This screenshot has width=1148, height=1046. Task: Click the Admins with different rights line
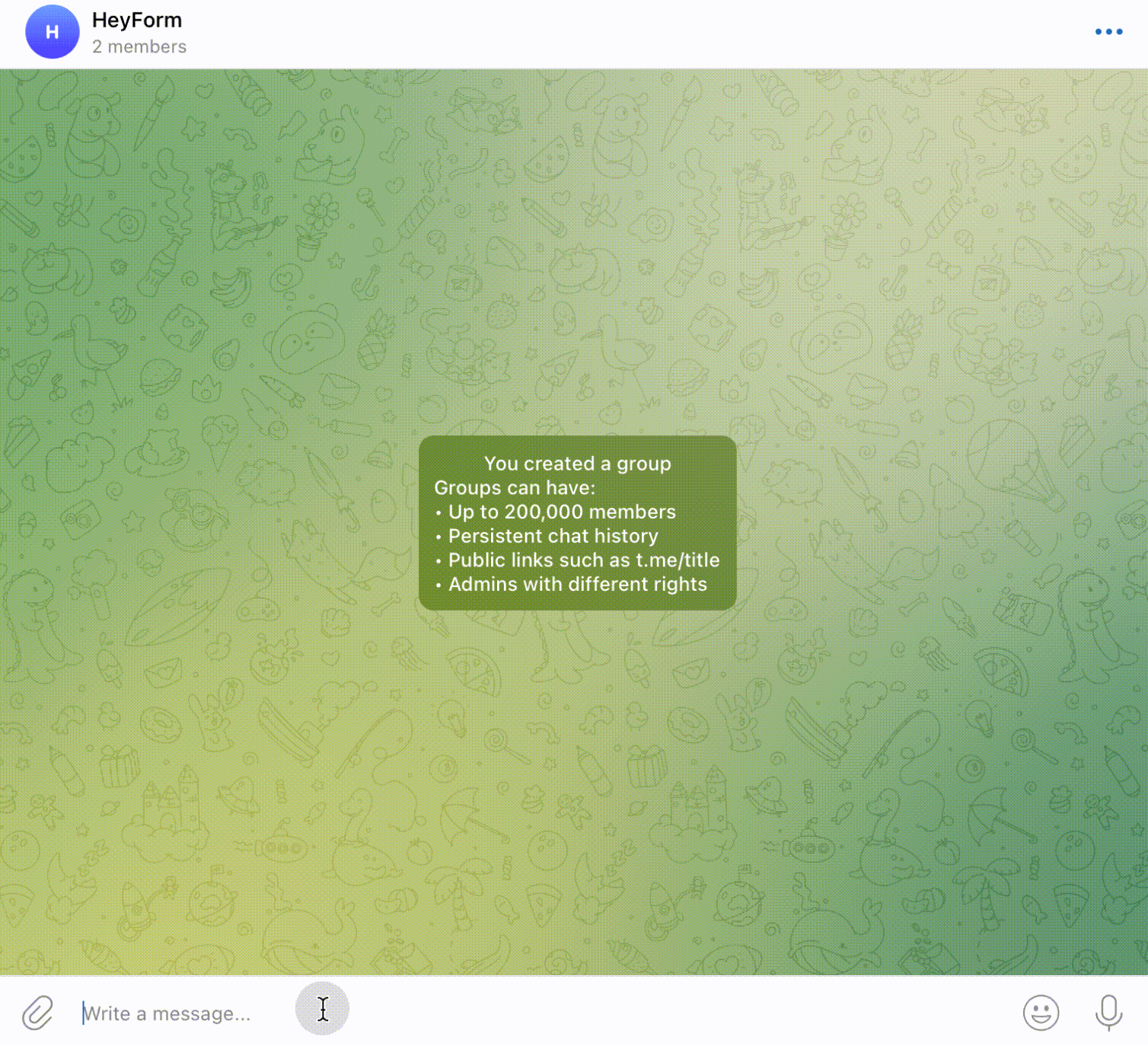571,584
